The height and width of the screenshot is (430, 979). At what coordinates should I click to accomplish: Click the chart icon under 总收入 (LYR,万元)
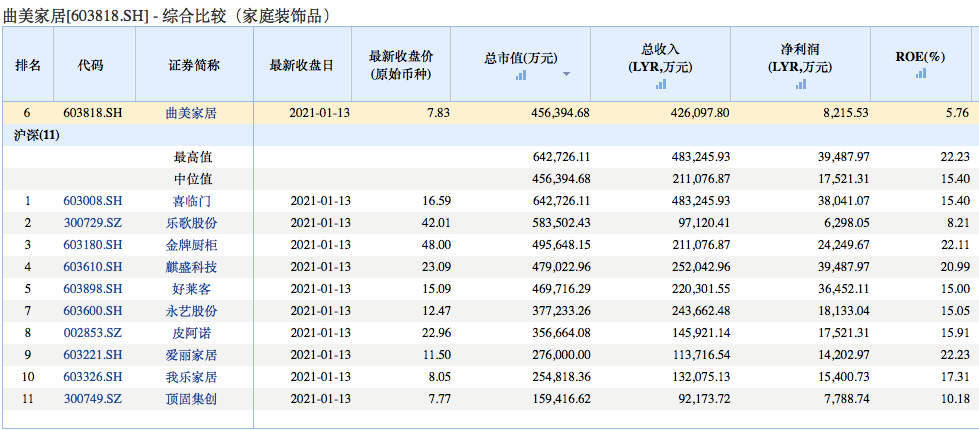click(x=661, y=85)
